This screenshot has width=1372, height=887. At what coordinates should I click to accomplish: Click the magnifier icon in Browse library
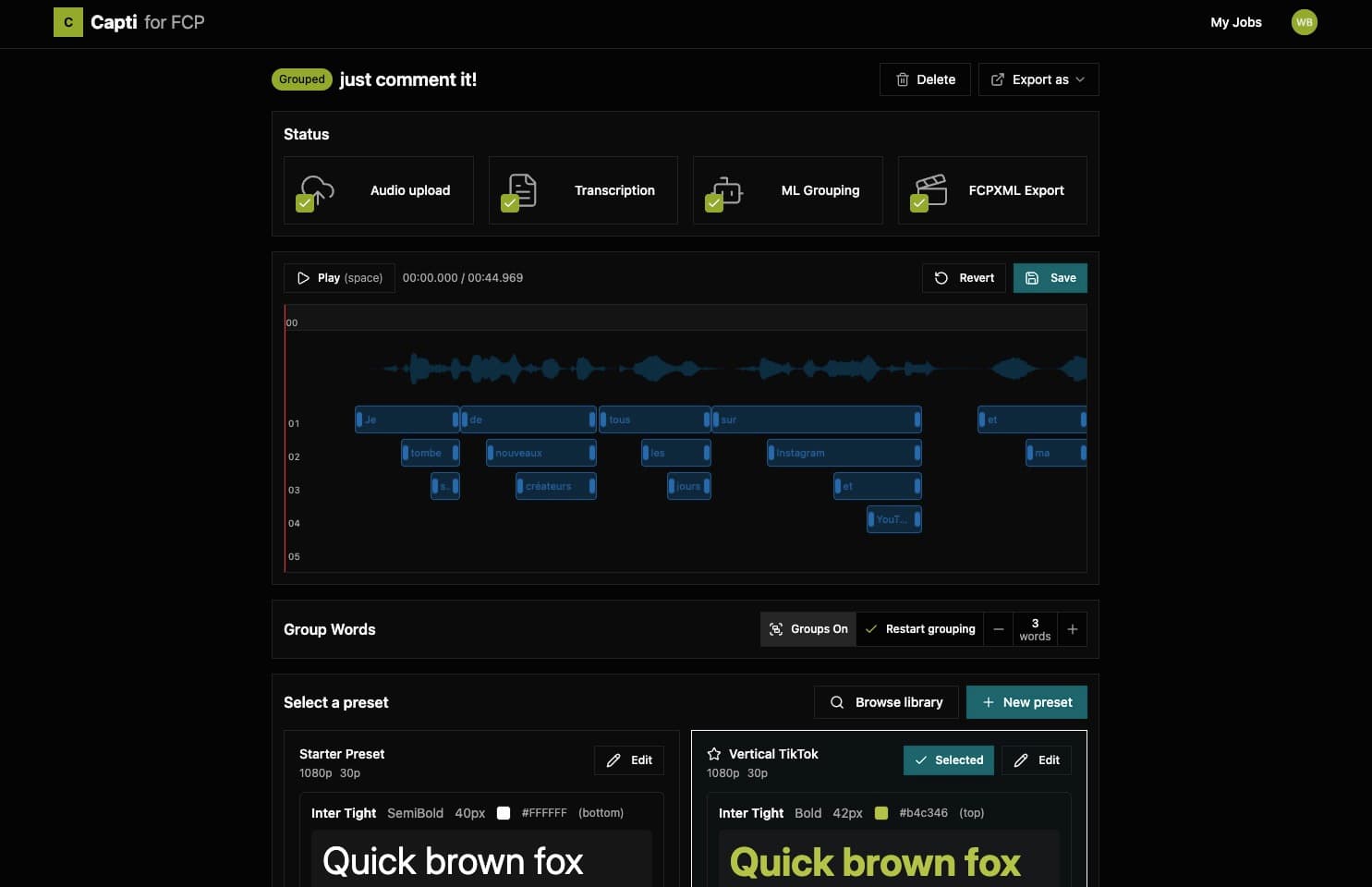click(x=837, y=702)
